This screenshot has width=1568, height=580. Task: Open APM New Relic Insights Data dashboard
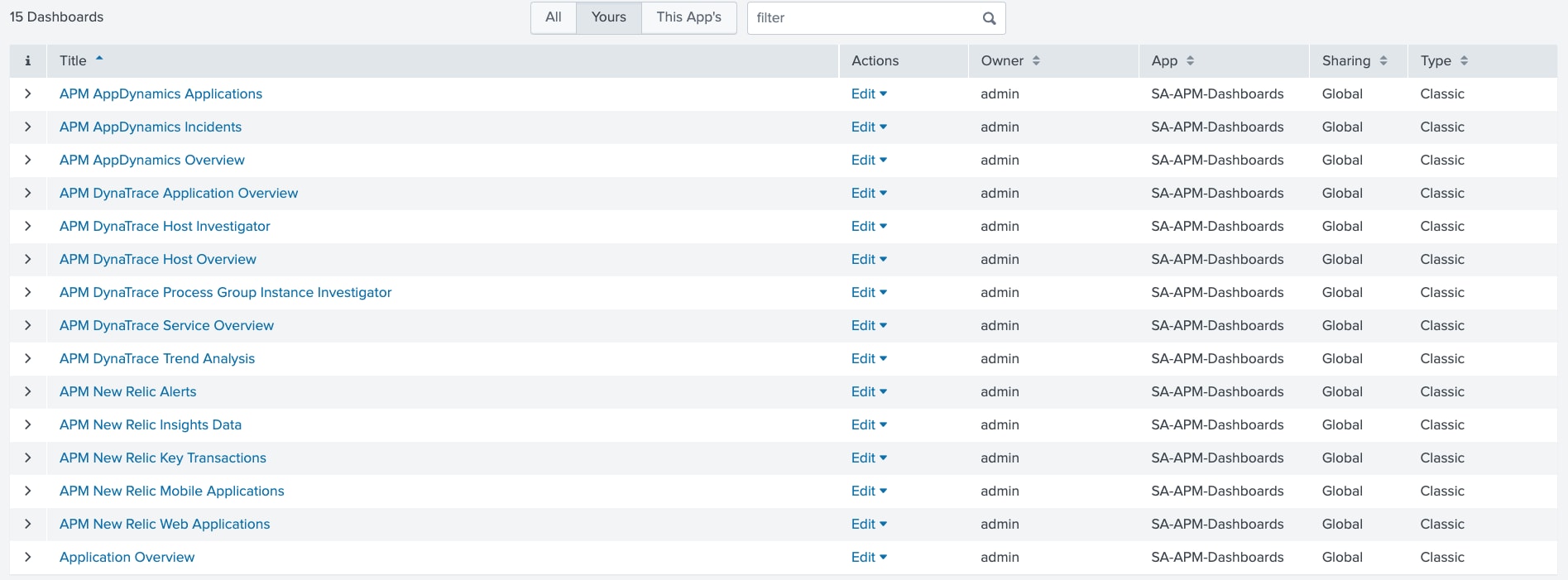point(151,424)
